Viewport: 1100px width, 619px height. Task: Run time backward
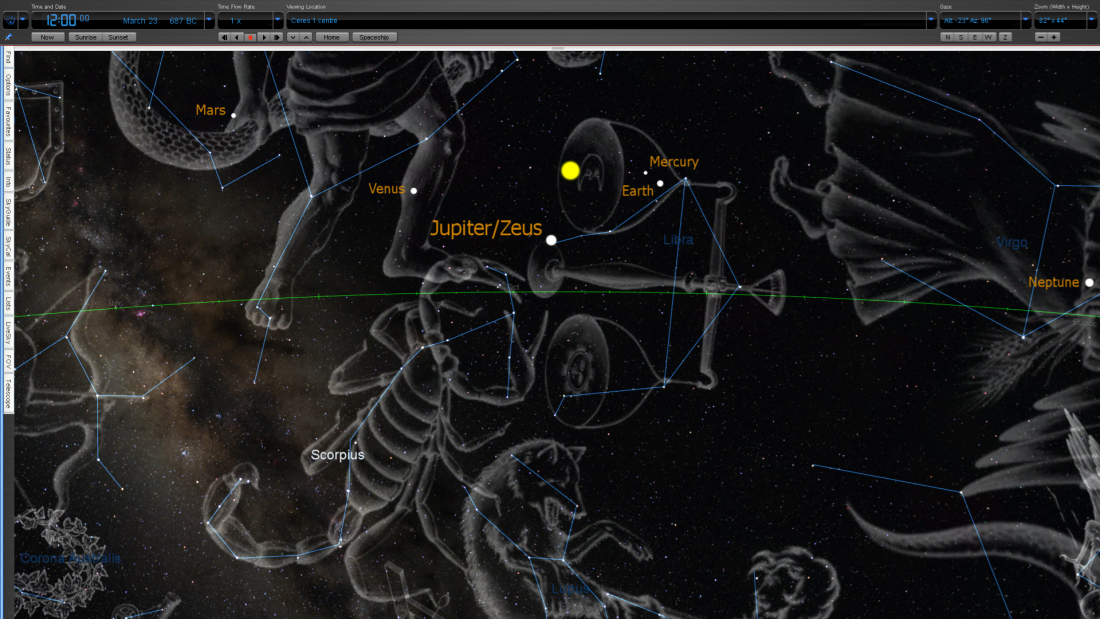[x=237, y=37]
